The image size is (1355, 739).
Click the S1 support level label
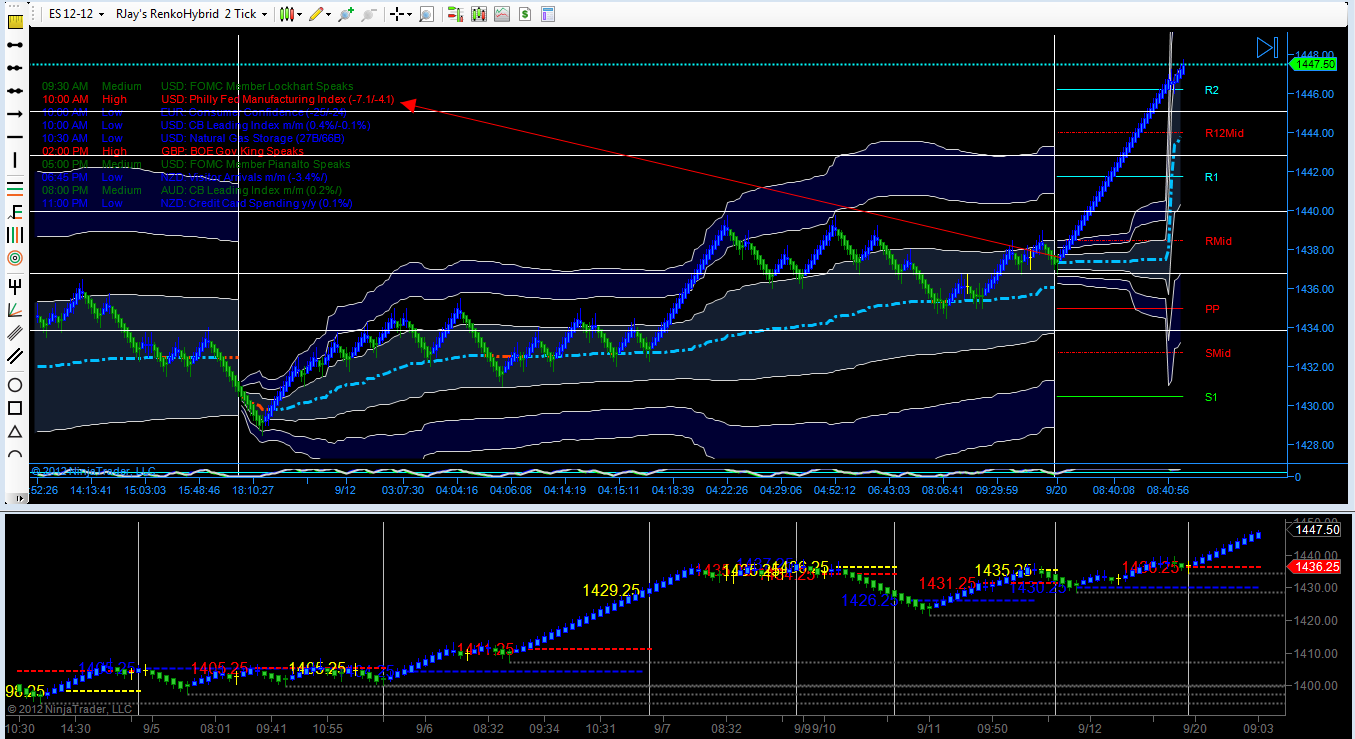click(x=1211, y=397)
